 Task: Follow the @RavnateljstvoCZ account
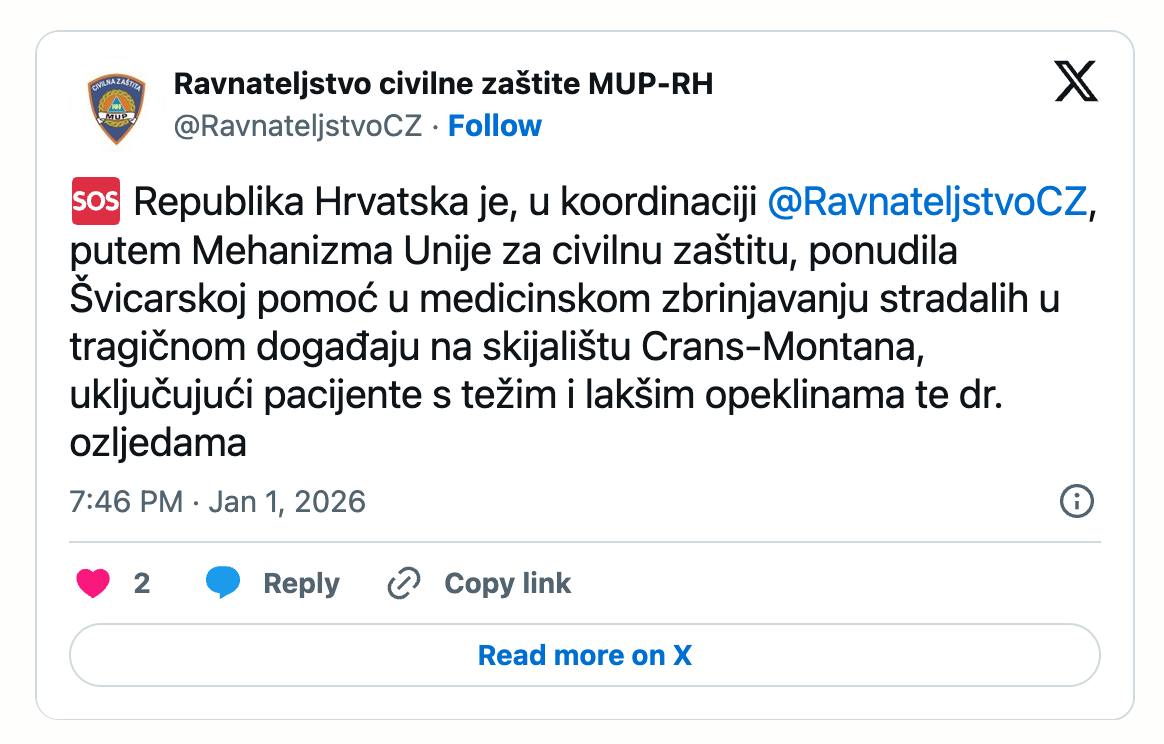click(x=495, y=126)
